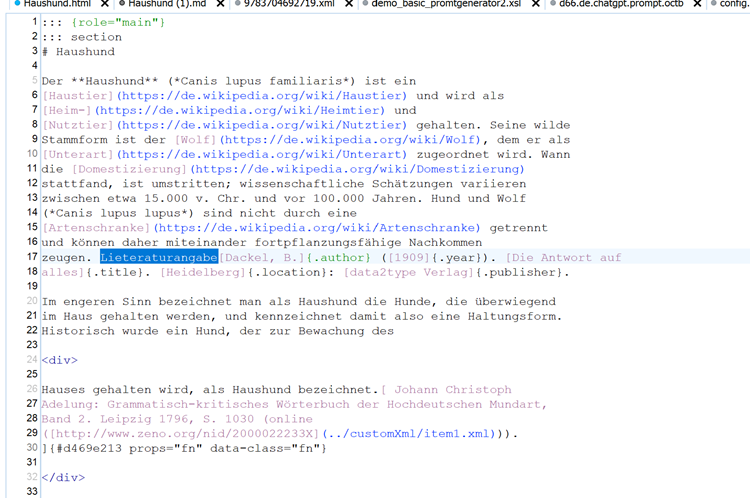
Task: Close the Haushund (1).md tab
Action: tap(220, 4)
